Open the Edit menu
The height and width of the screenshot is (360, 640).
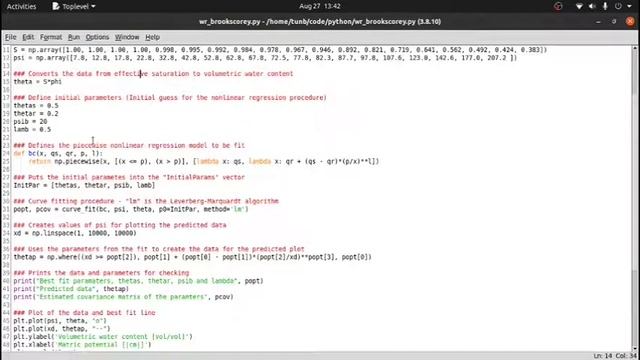point(28,37)
